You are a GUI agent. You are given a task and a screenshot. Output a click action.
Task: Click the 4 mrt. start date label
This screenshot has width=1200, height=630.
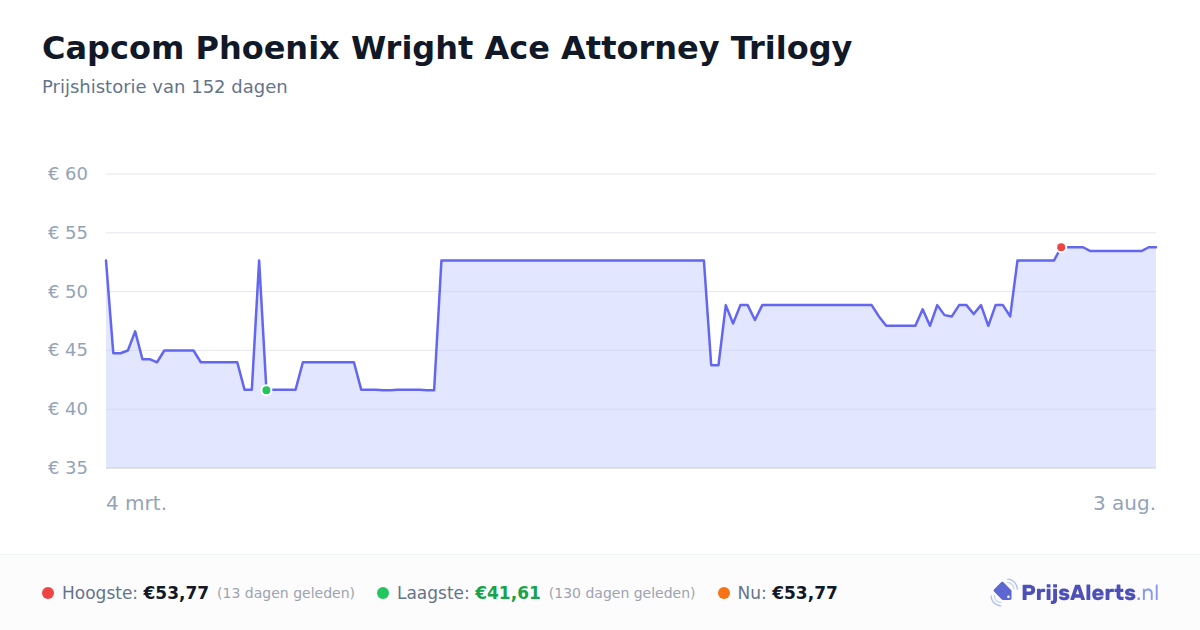(137, 503)
